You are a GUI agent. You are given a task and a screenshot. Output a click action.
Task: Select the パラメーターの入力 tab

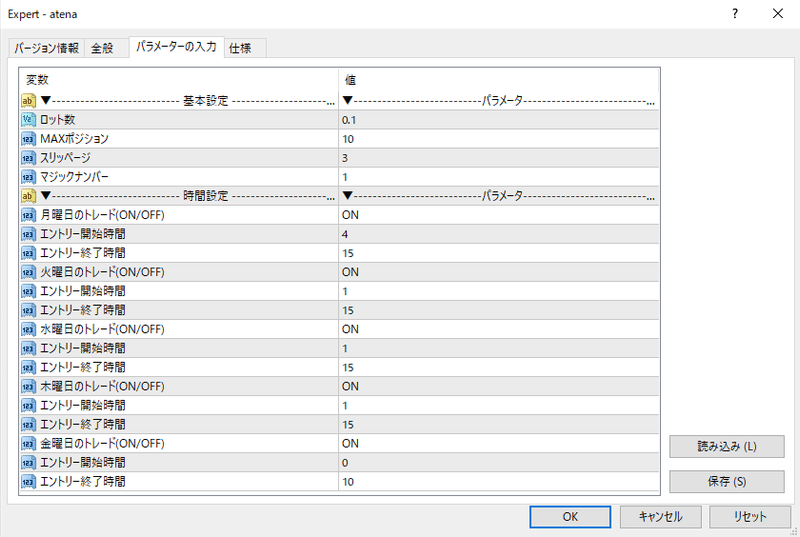point(176,46)
